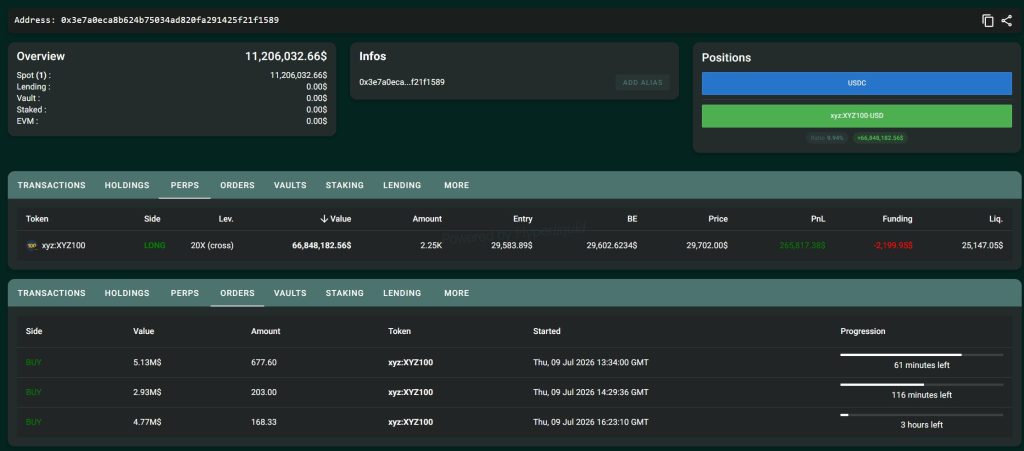Click the sort arrow beside the Value column header
This screenshot has height=451, width=1024.
click(324, 219)
